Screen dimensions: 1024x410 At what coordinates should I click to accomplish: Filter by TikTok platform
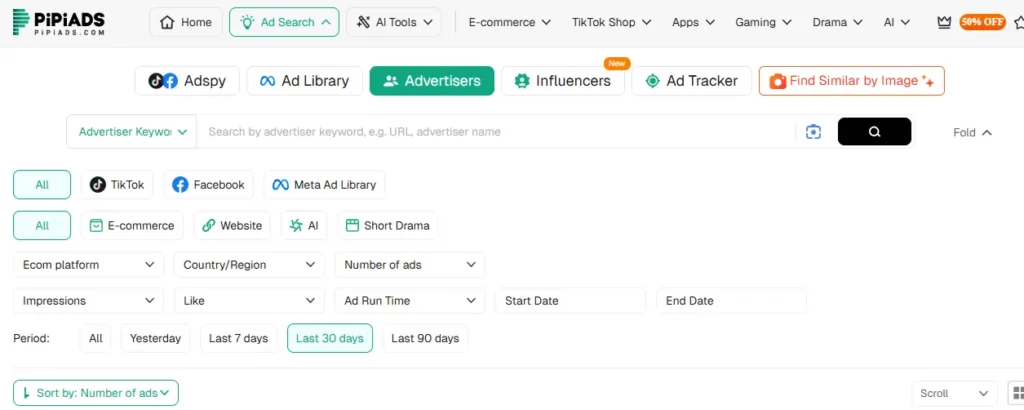click(117, 185)
